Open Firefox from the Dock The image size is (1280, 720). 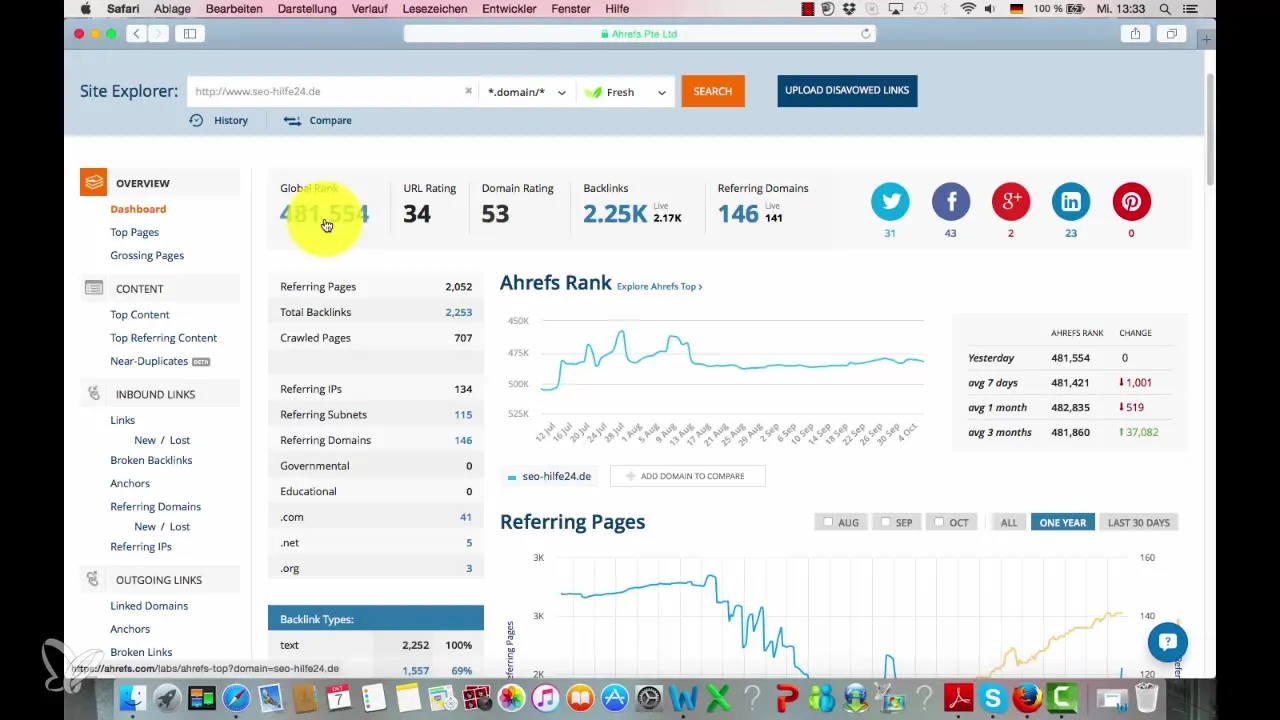tap(1028, 697)
